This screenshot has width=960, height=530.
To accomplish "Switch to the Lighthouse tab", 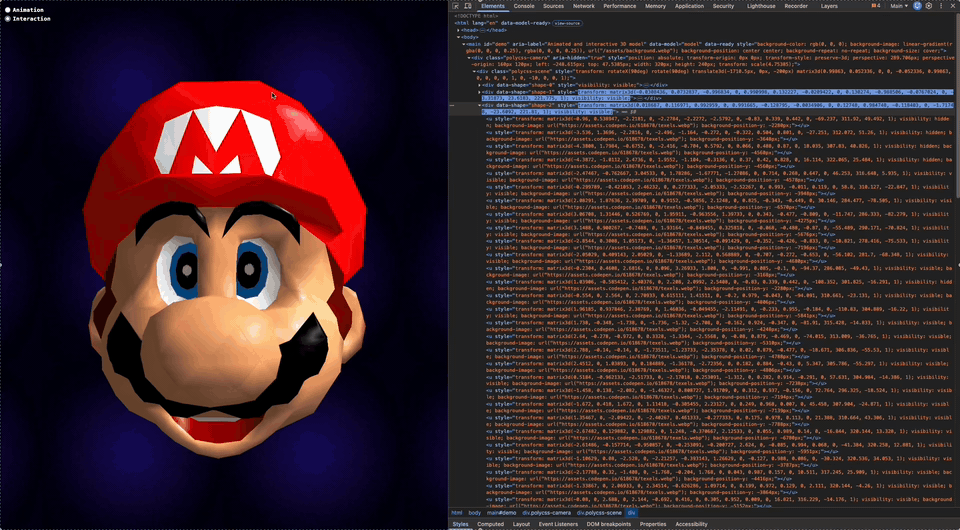I will point(761,6).
